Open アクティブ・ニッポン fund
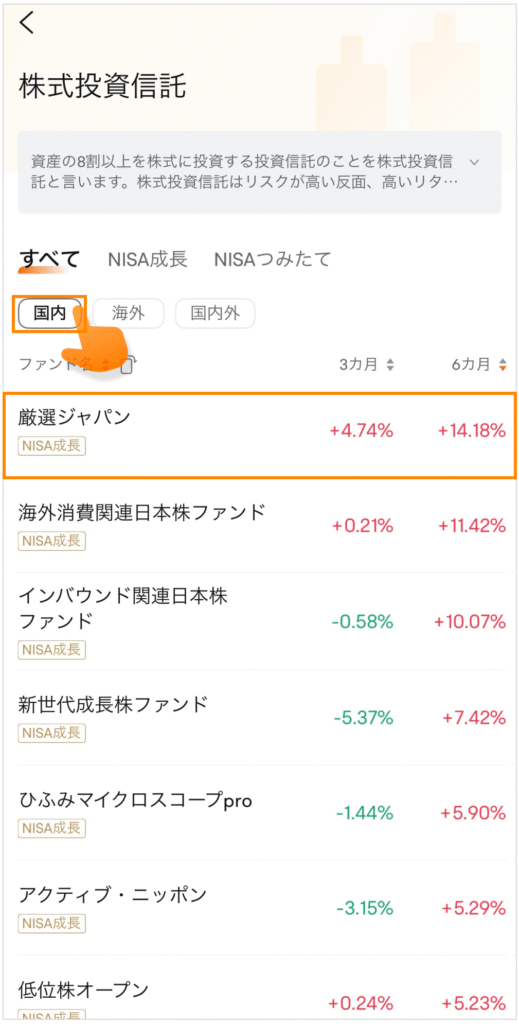 pyautogui.click(x=259, y=908)
